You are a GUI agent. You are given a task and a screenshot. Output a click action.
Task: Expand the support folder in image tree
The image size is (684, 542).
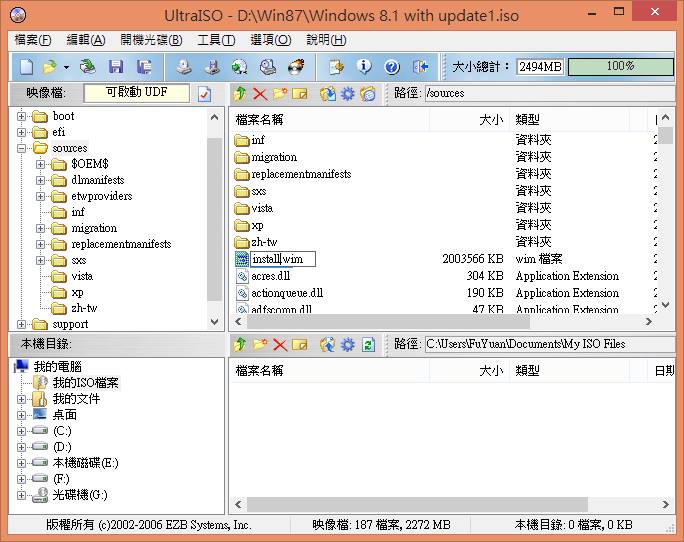pyautogui.click(x=21, y=324)
